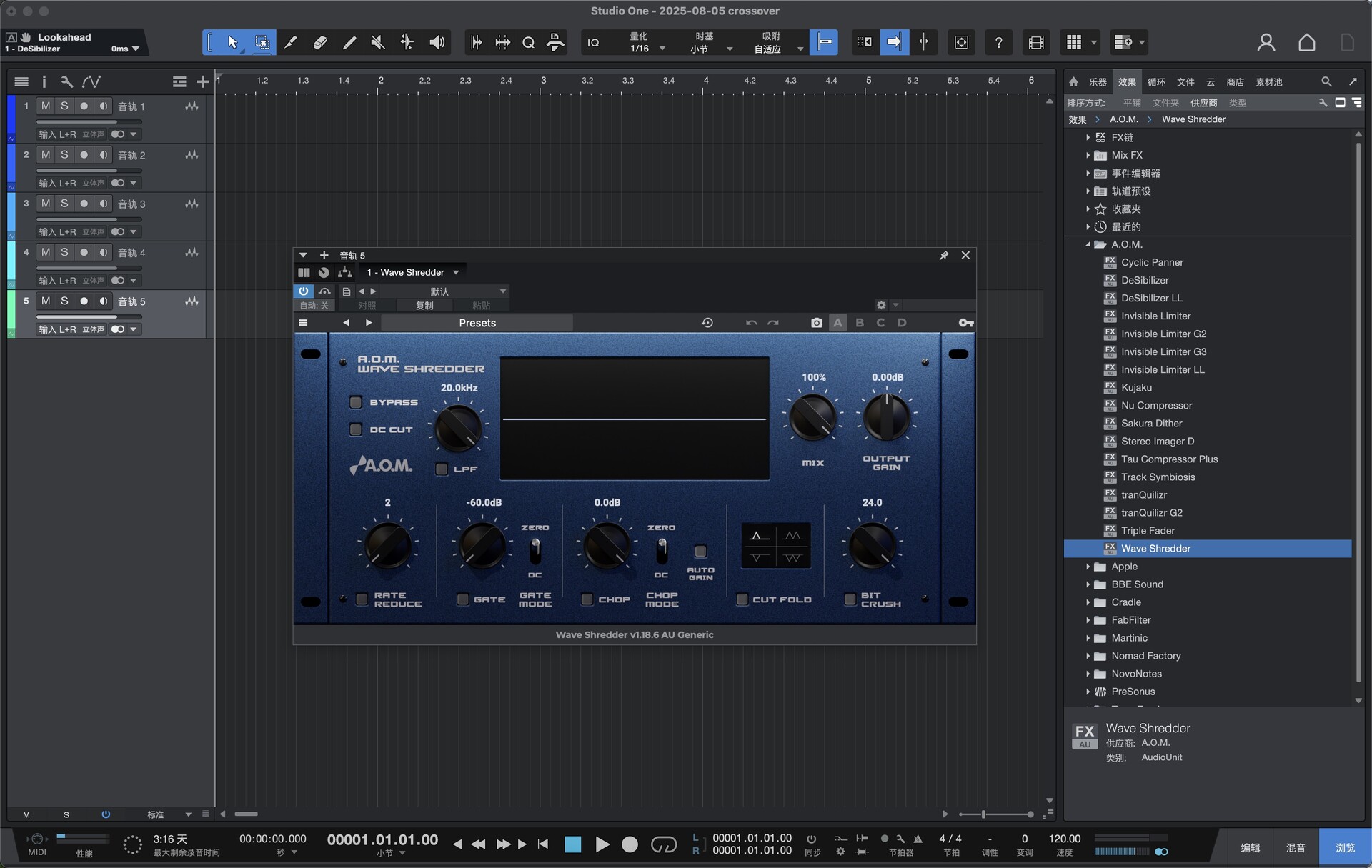Click 复制 copy button in plugin header
The width and height of the screenshot is (1372, 868).
424,306
